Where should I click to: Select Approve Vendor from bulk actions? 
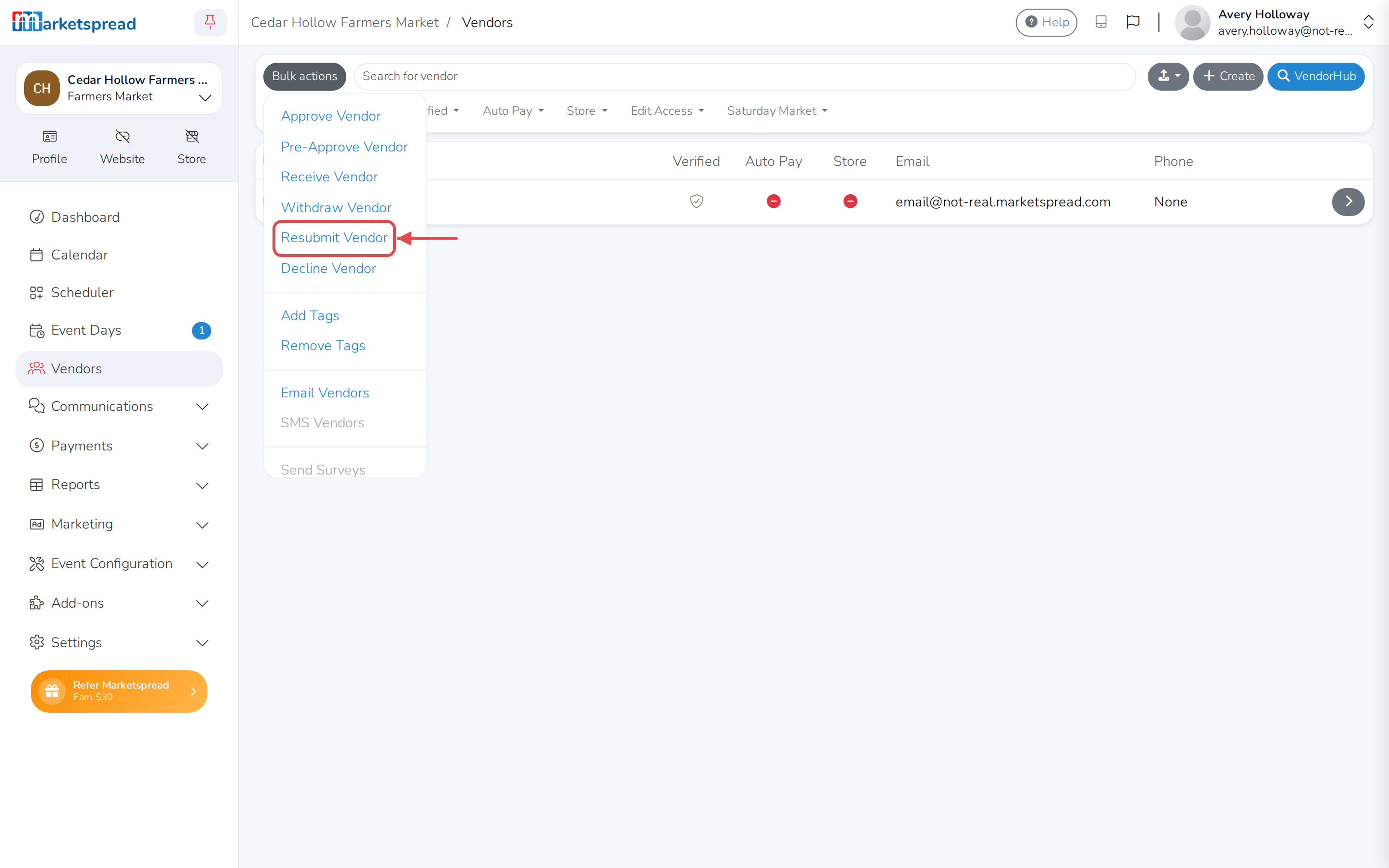click(330, 116)
